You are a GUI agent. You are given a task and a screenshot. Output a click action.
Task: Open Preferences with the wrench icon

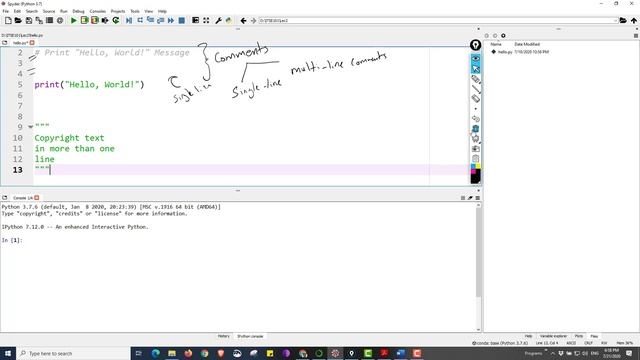click(x=218, y=20)
